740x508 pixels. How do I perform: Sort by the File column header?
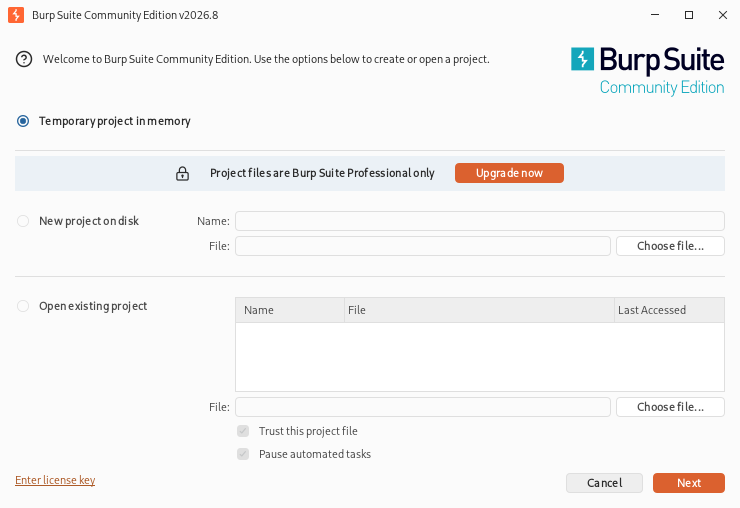pos(479,310)
